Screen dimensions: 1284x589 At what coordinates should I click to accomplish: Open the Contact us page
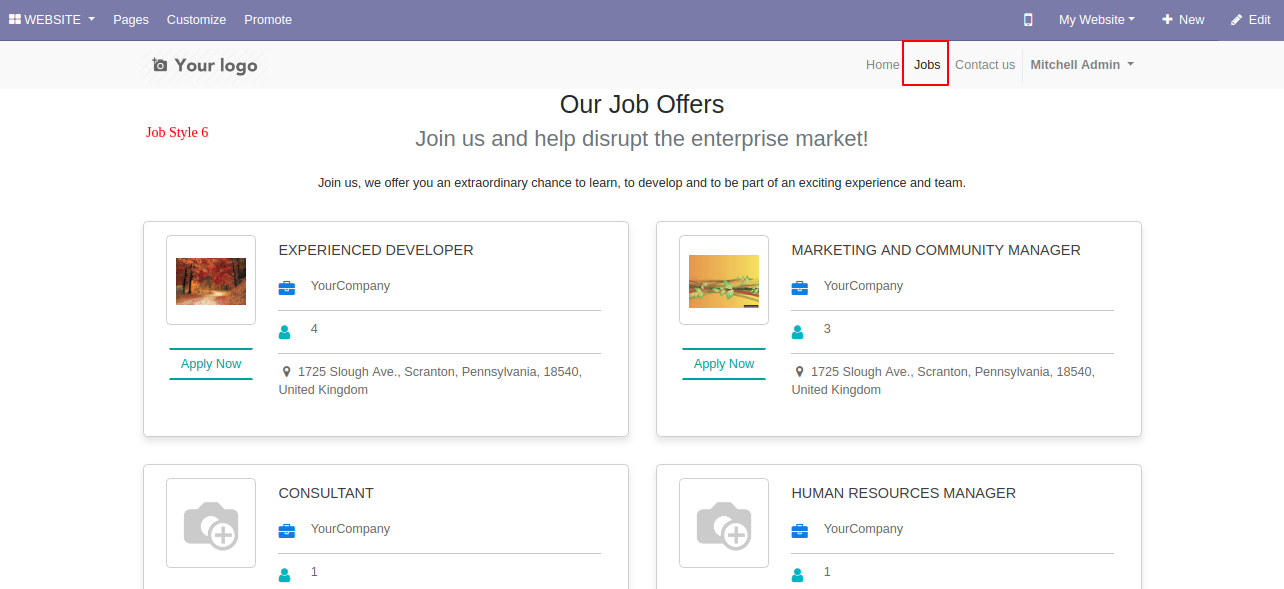[x=985, y=65]
